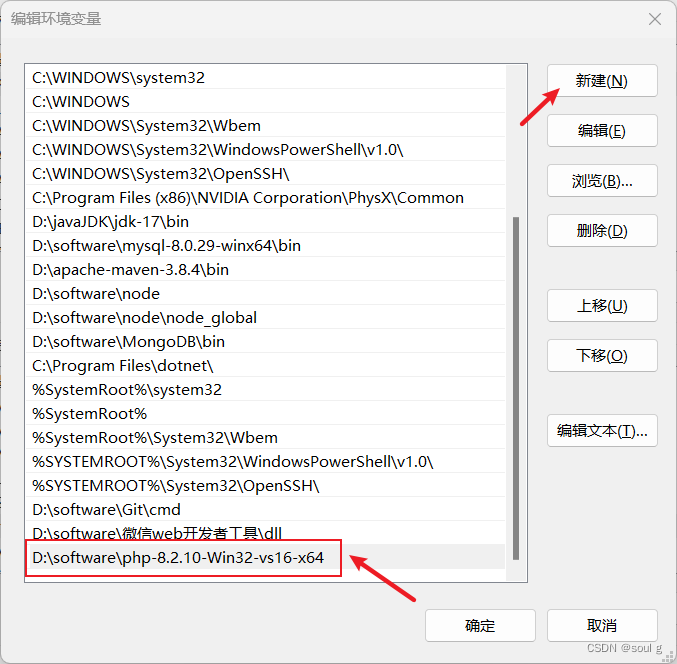Select D:\software\Git\cmd entry

coord(266,509)
